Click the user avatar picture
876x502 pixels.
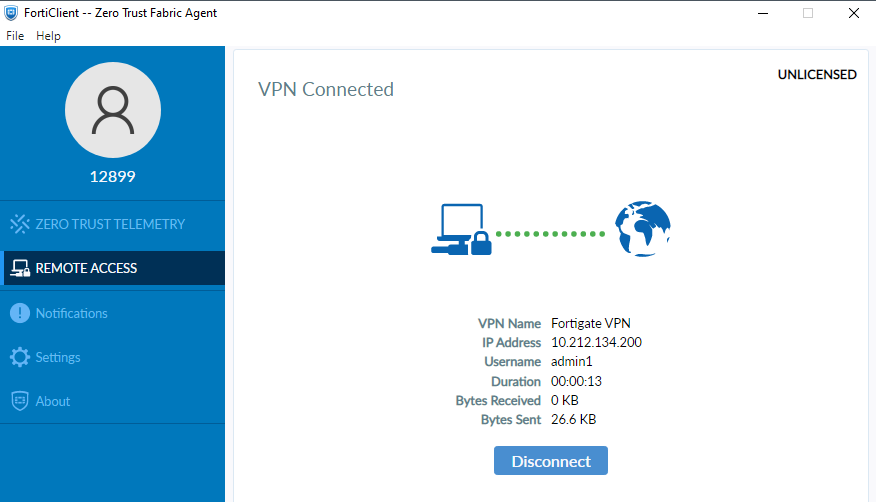point(113,110)
